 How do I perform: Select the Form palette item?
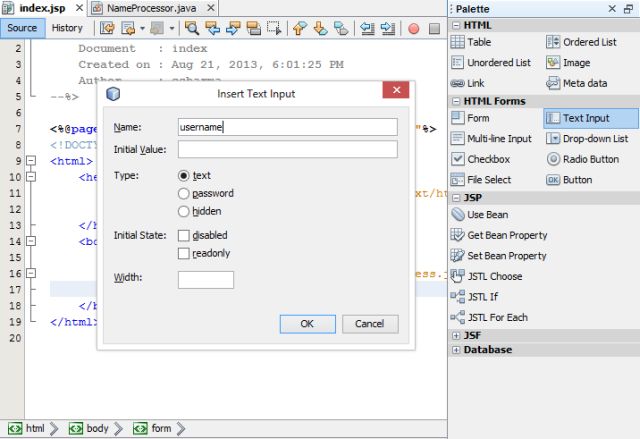point(470,118)
